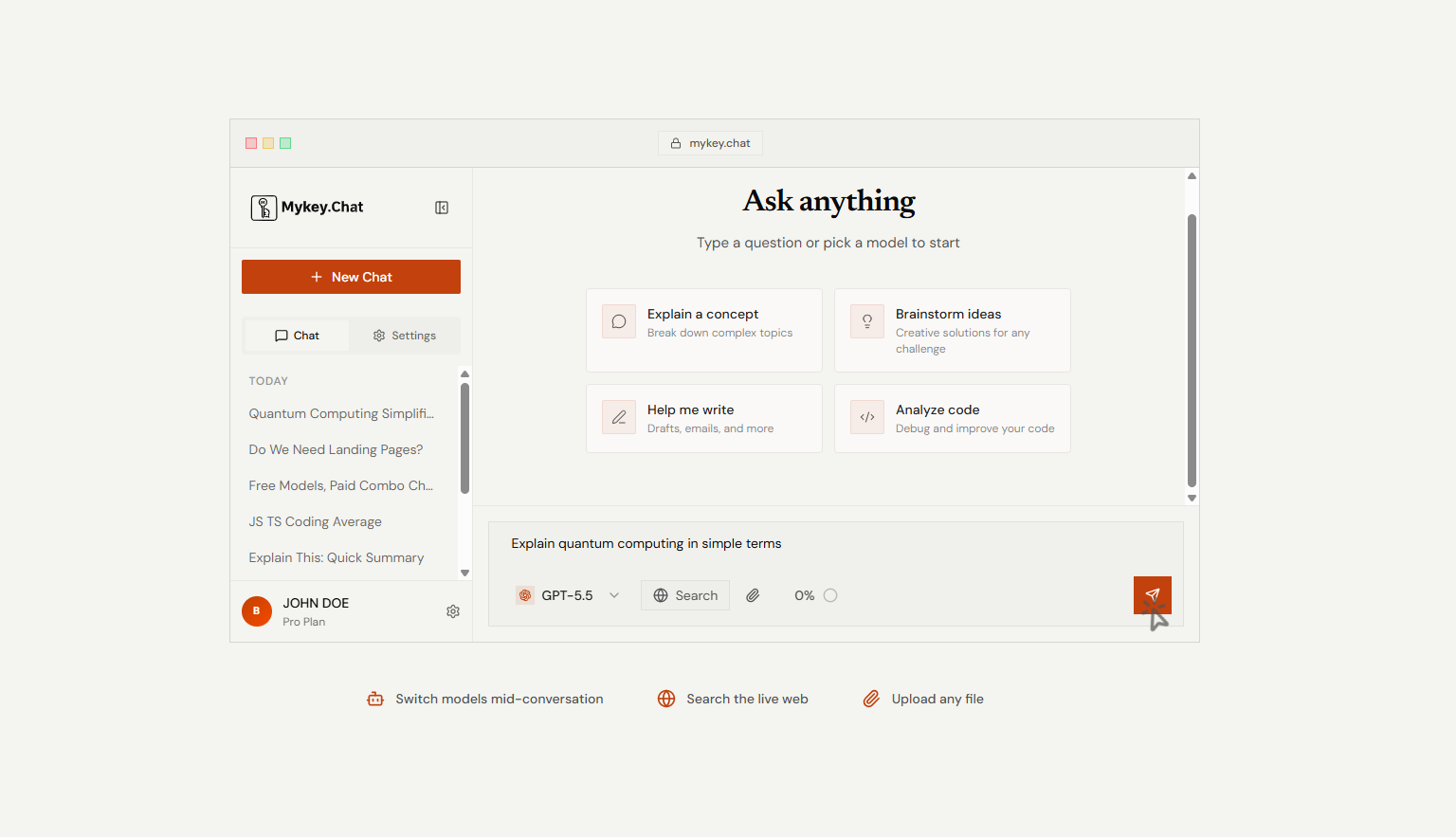
Task: Click the main panel scroll down arrow
Action: point(1192,498)
